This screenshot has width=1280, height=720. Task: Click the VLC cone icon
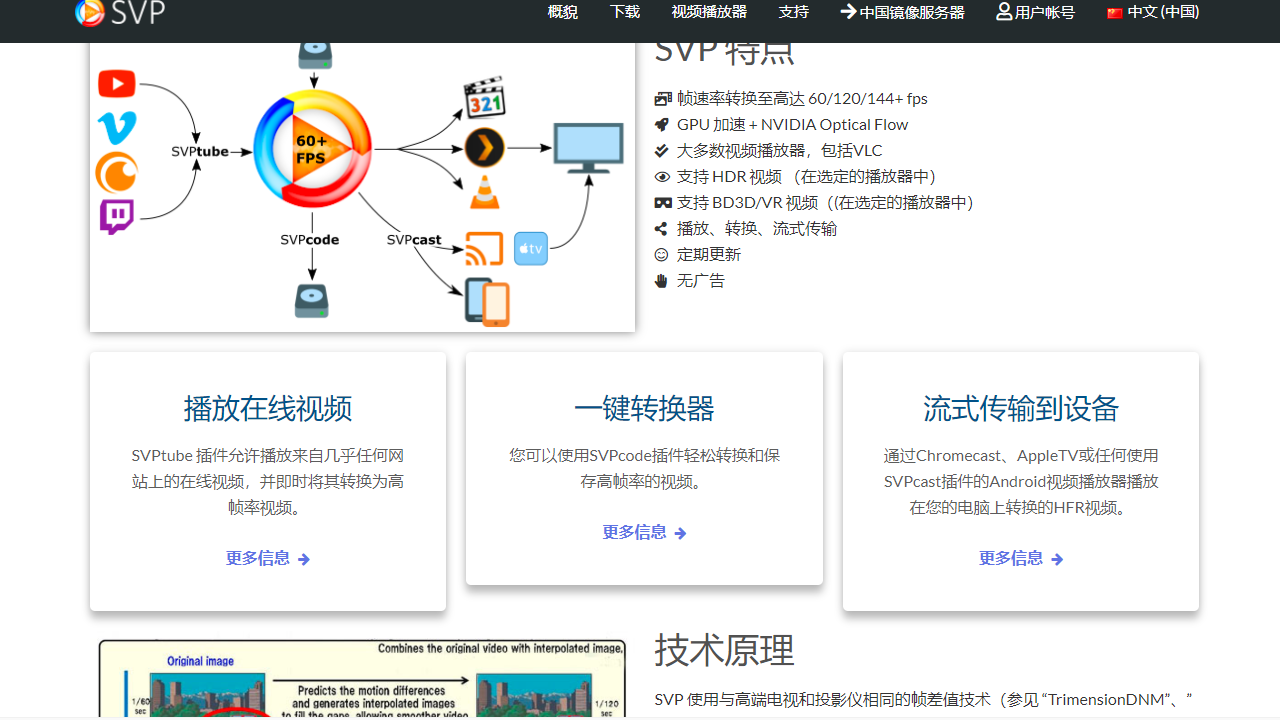point(484,193)
